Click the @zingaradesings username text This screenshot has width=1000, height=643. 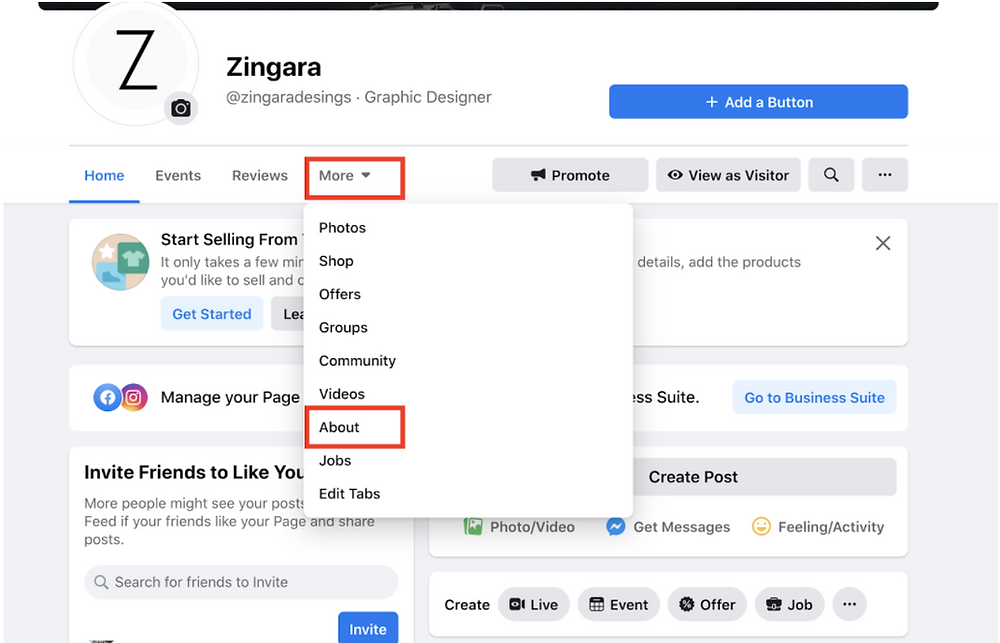click(289, 97)
